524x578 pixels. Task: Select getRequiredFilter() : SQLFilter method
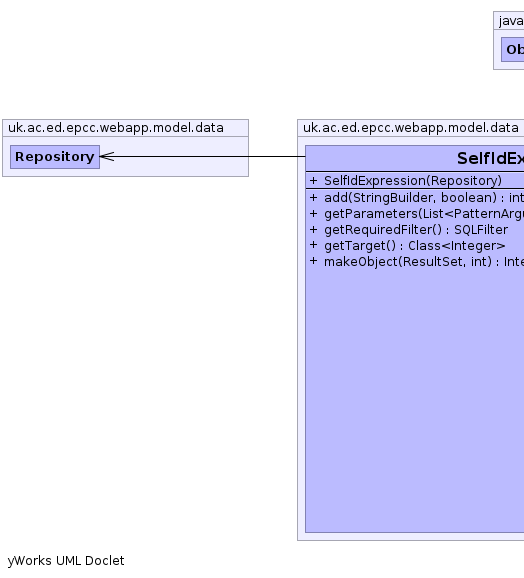pos(416,230)
